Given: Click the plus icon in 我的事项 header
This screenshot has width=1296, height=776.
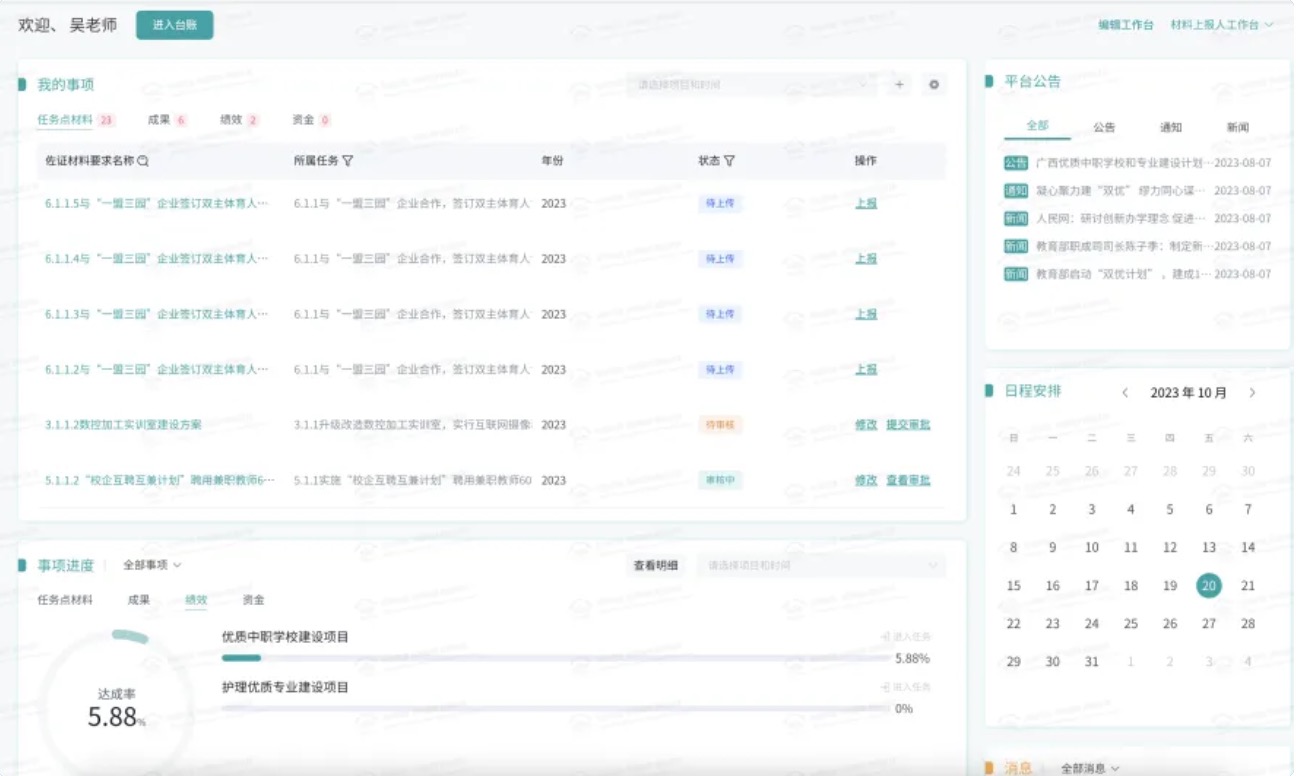Looking at the screenshot, I should tap(899, 85).
